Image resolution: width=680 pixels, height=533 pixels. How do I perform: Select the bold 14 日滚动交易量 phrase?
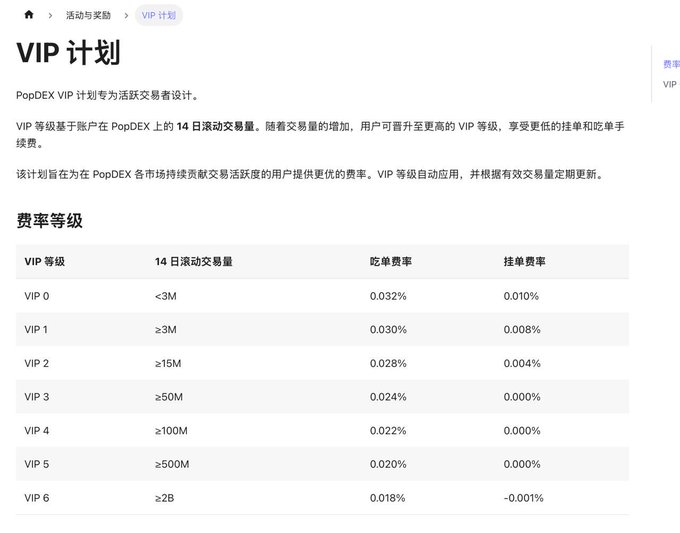215,127
